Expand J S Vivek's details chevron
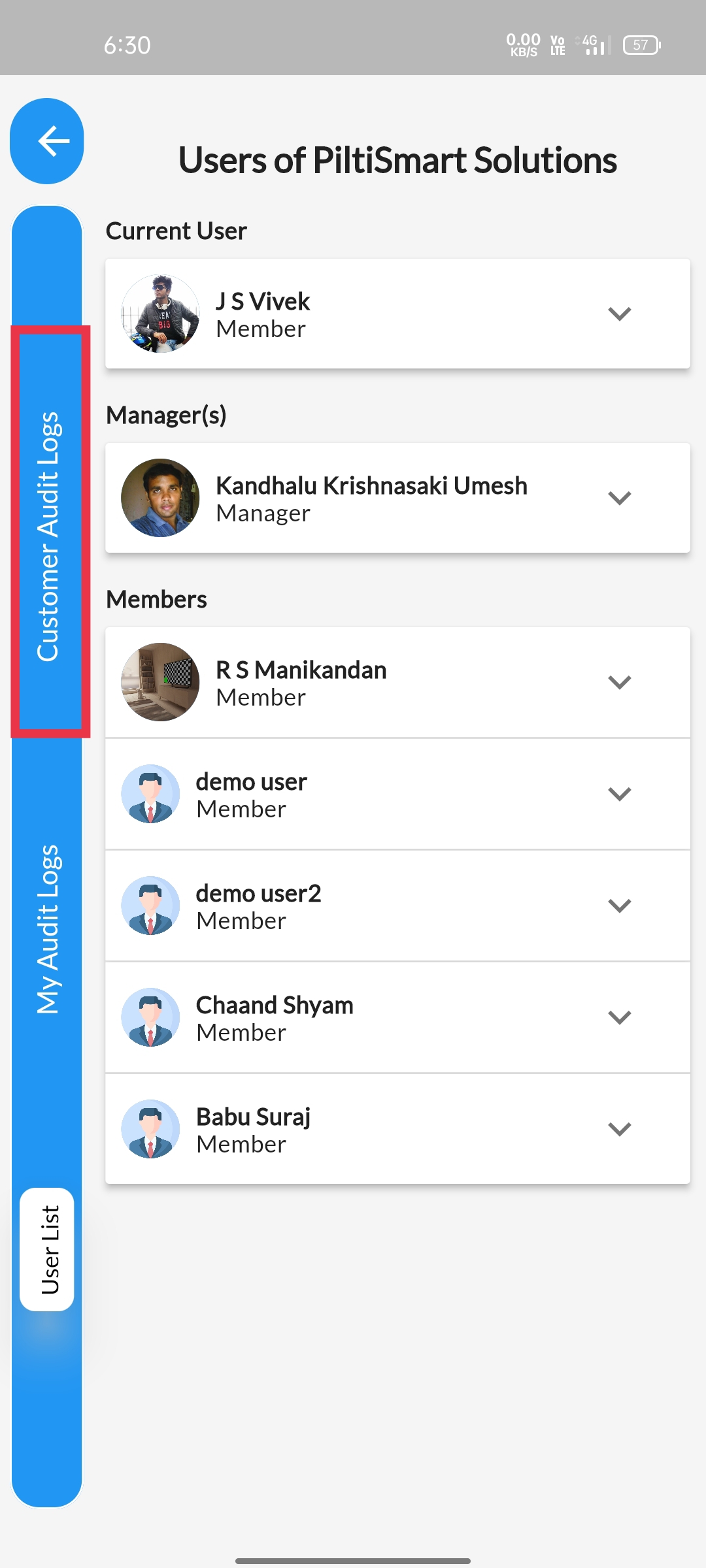The width and height of the screenshot is (706, 1568). tap(619, 314)
